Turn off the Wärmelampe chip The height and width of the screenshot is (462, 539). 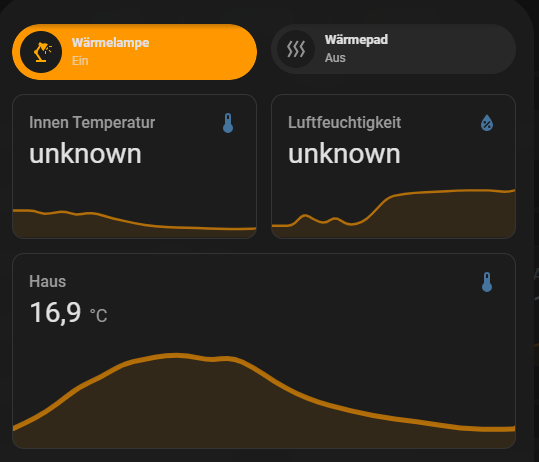click(x=134, y=52)
